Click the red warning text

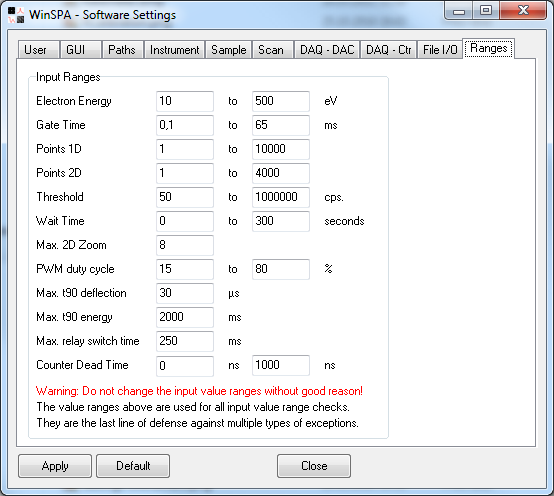click(199, 391)
